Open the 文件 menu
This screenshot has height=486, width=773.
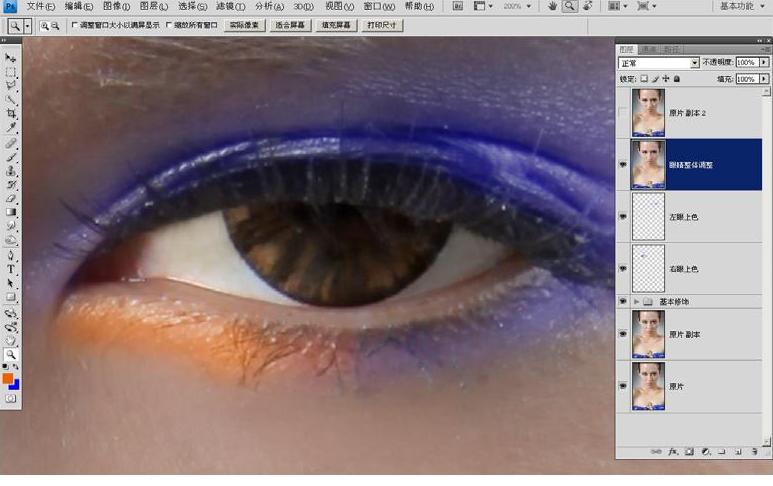tap(40, 6)
